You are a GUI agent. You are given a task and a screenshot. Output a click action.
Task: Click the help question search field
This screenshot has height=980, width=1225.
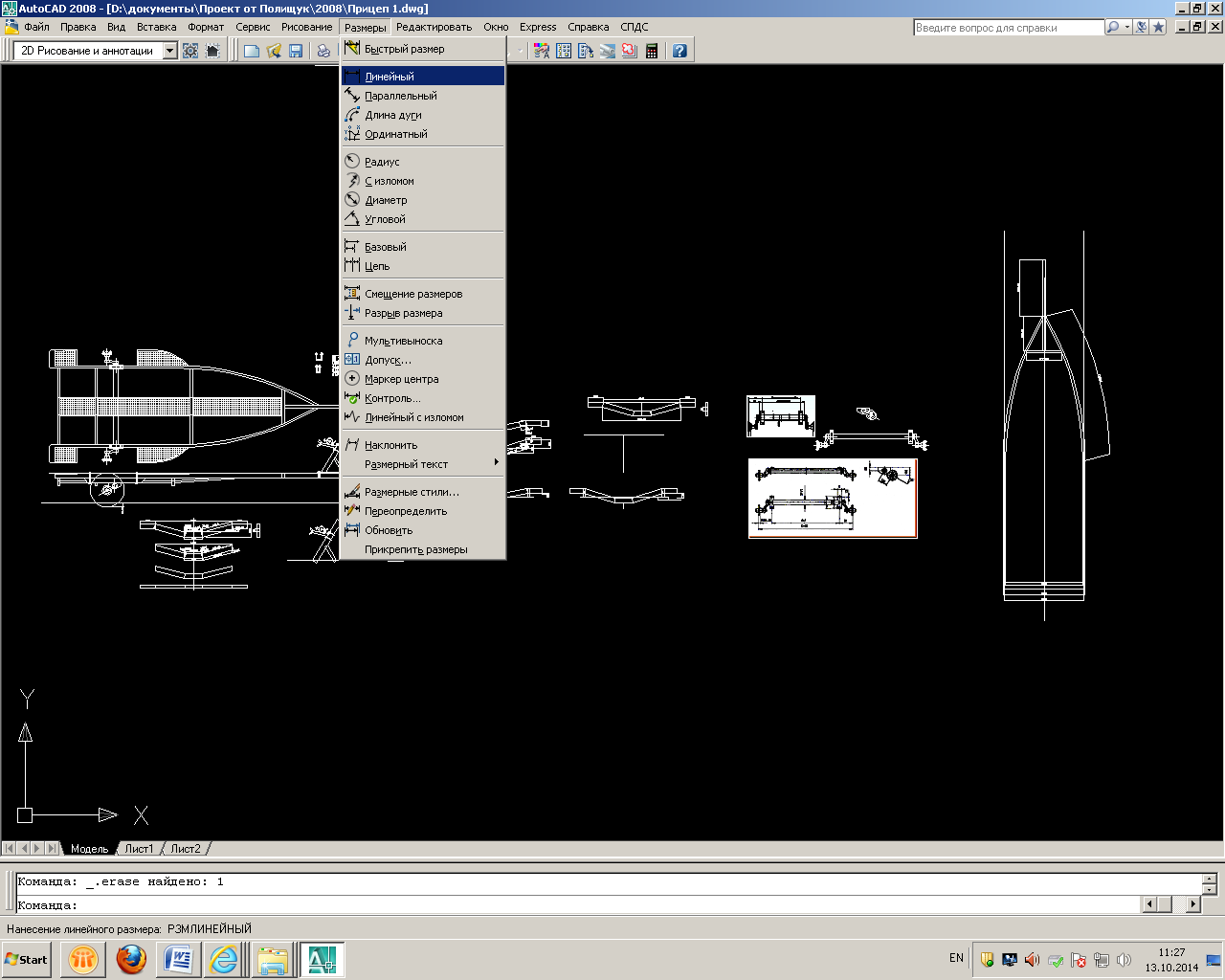[x=1008, y=28]
